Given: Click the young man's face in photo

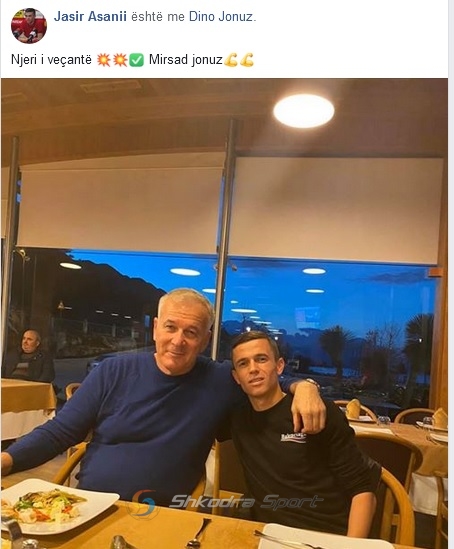Looking at the screenshot, I should [258, 367].
